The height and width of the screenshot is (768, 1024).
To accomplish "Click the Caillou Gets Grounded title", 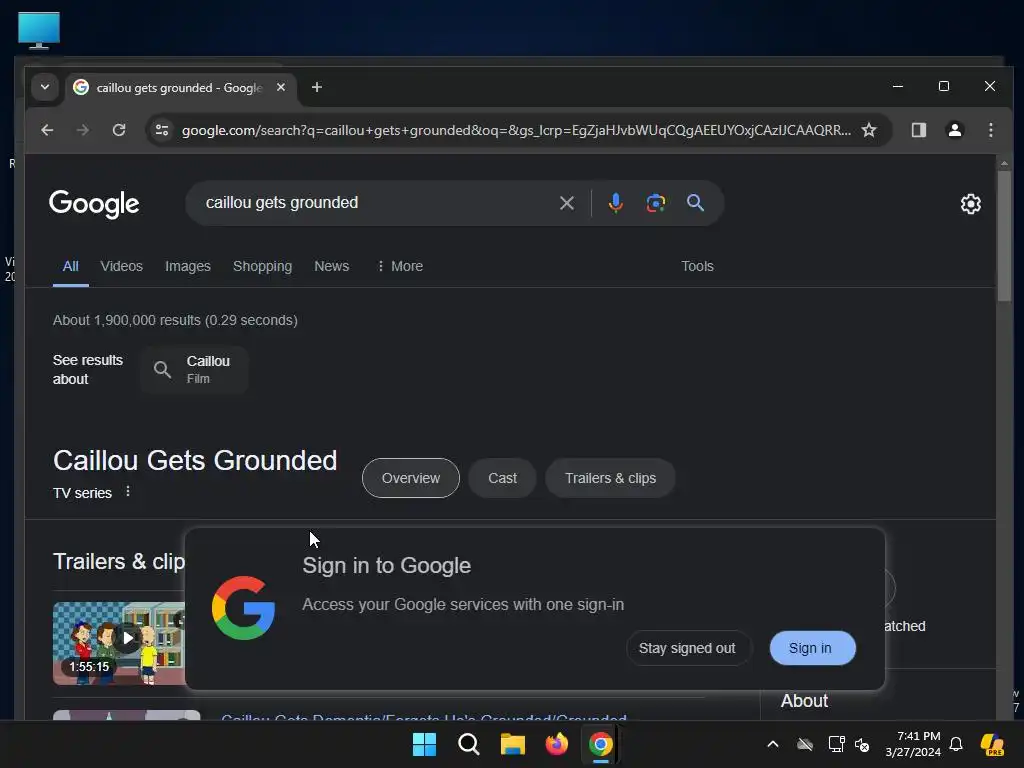I will tap(195, 460).
